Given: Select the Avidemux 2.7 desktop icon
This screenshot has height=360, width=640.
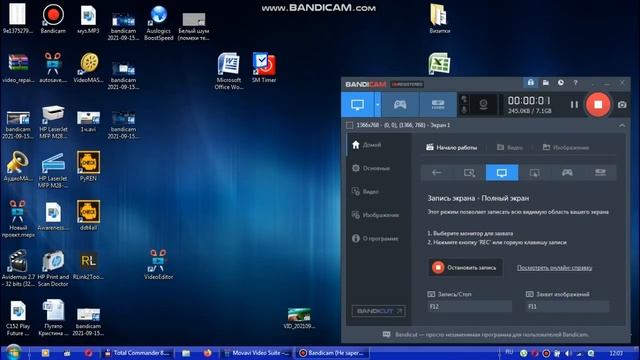Looking at the screenshot, I should click(18, 268).
